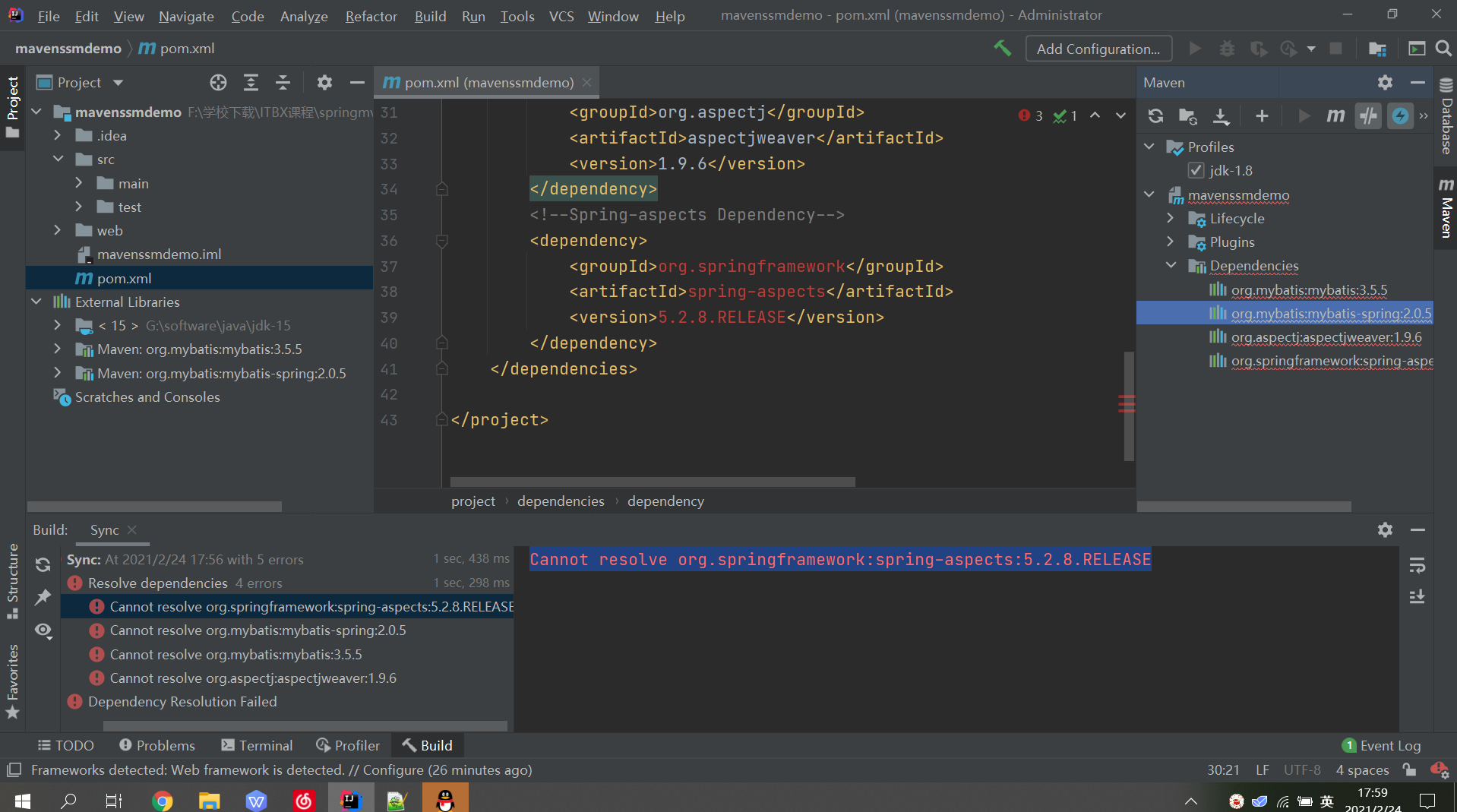This screenshot has width=1457, height=812.
Task: Click editor vertical scrollbar thumb
Action: (1129, 406)
